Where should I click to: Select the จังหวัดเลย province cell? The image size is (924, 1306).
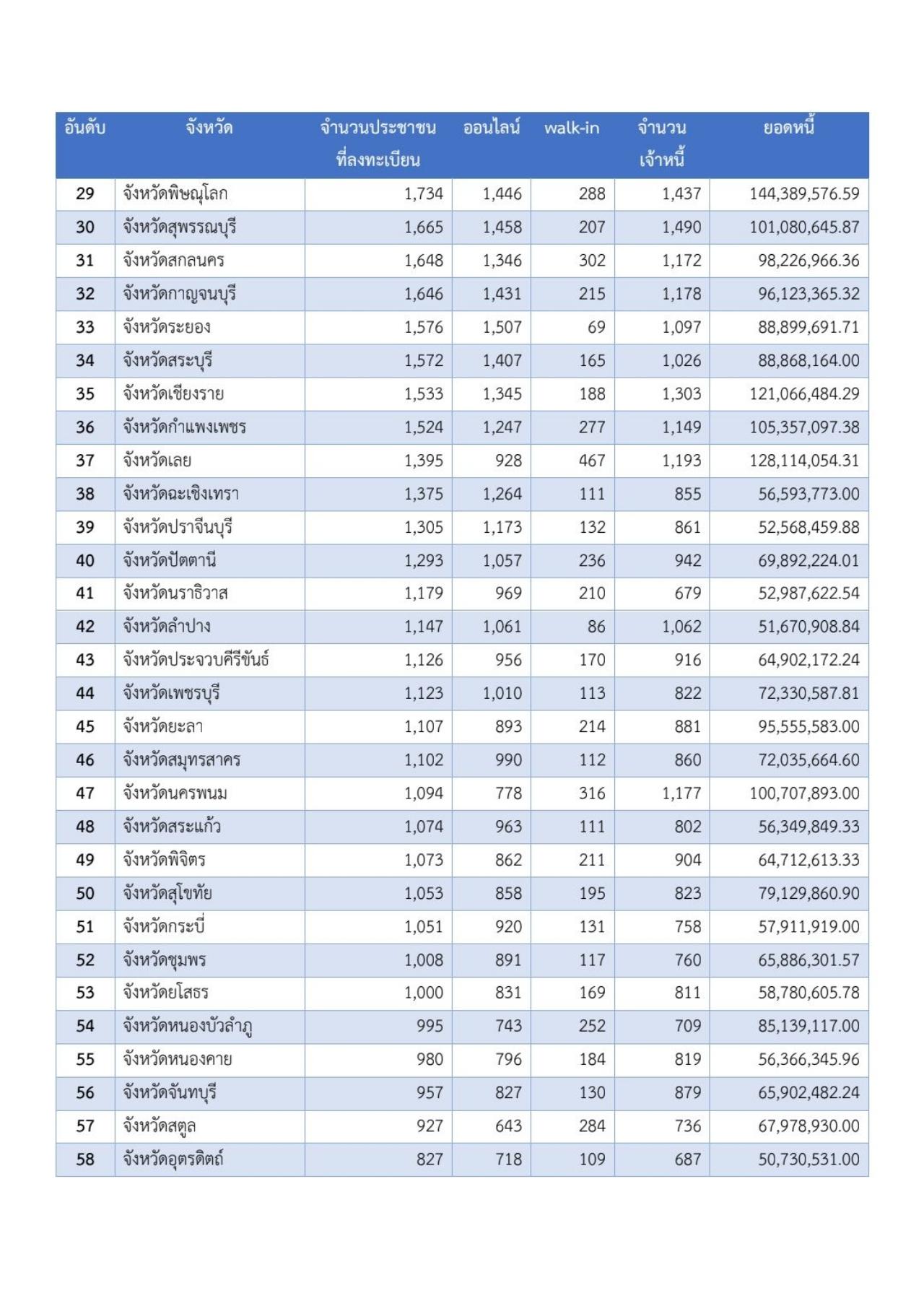[x=157, y=460]
